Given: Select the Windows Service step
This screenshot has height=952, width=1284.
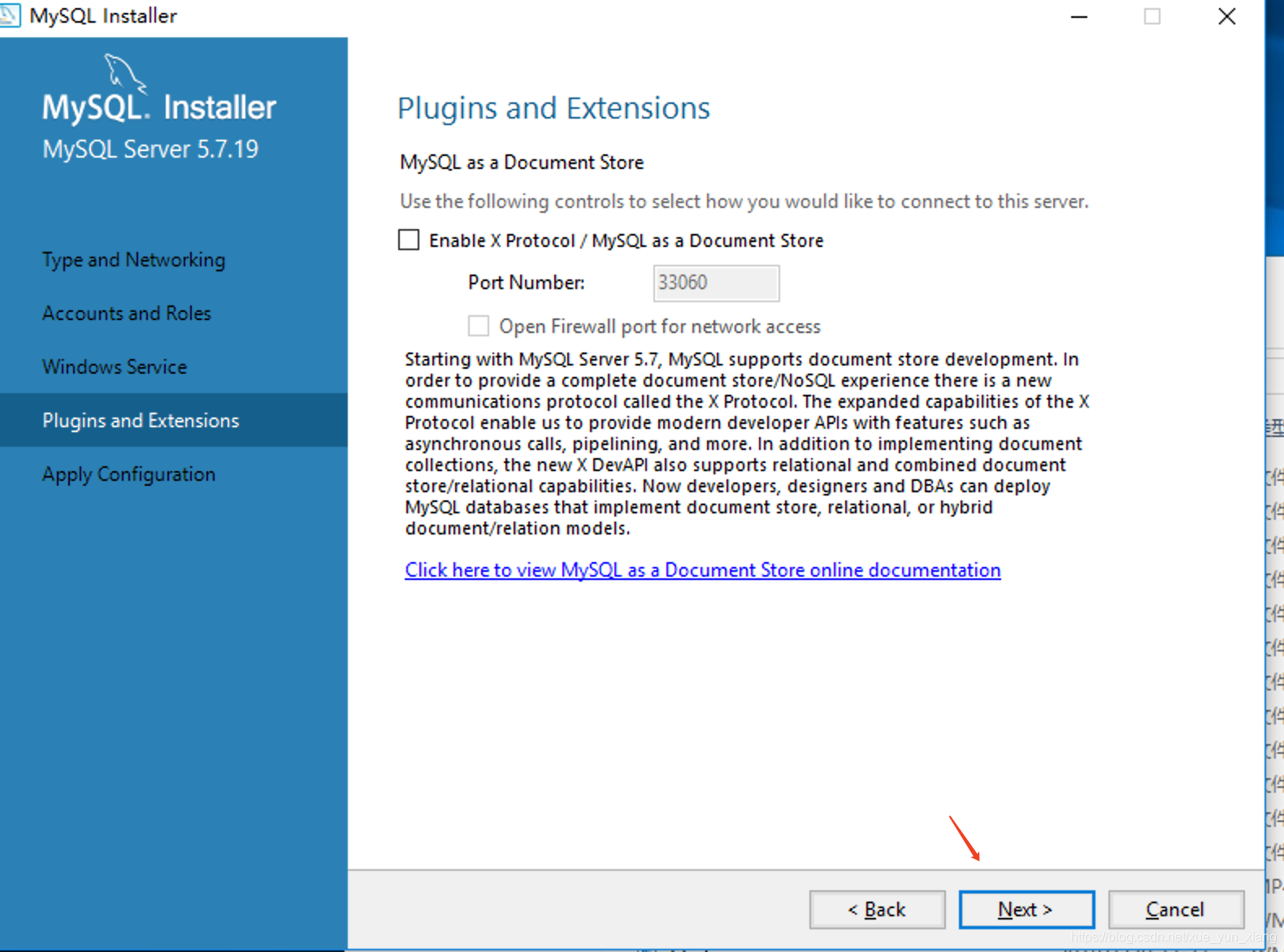Looking at the screenshot, I should point(115,367).
